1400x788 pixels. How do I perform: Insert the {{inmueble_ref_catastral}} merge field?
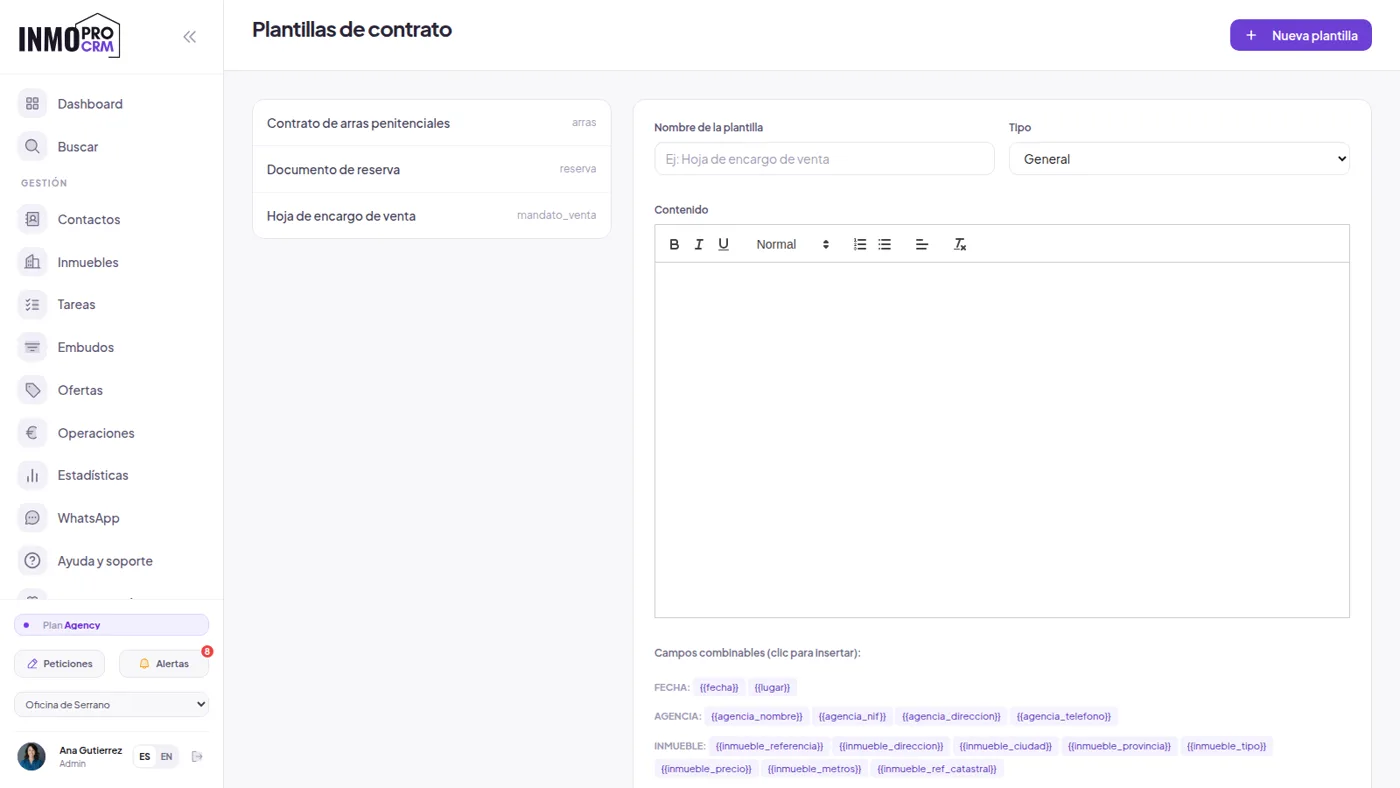click(937, 769)
